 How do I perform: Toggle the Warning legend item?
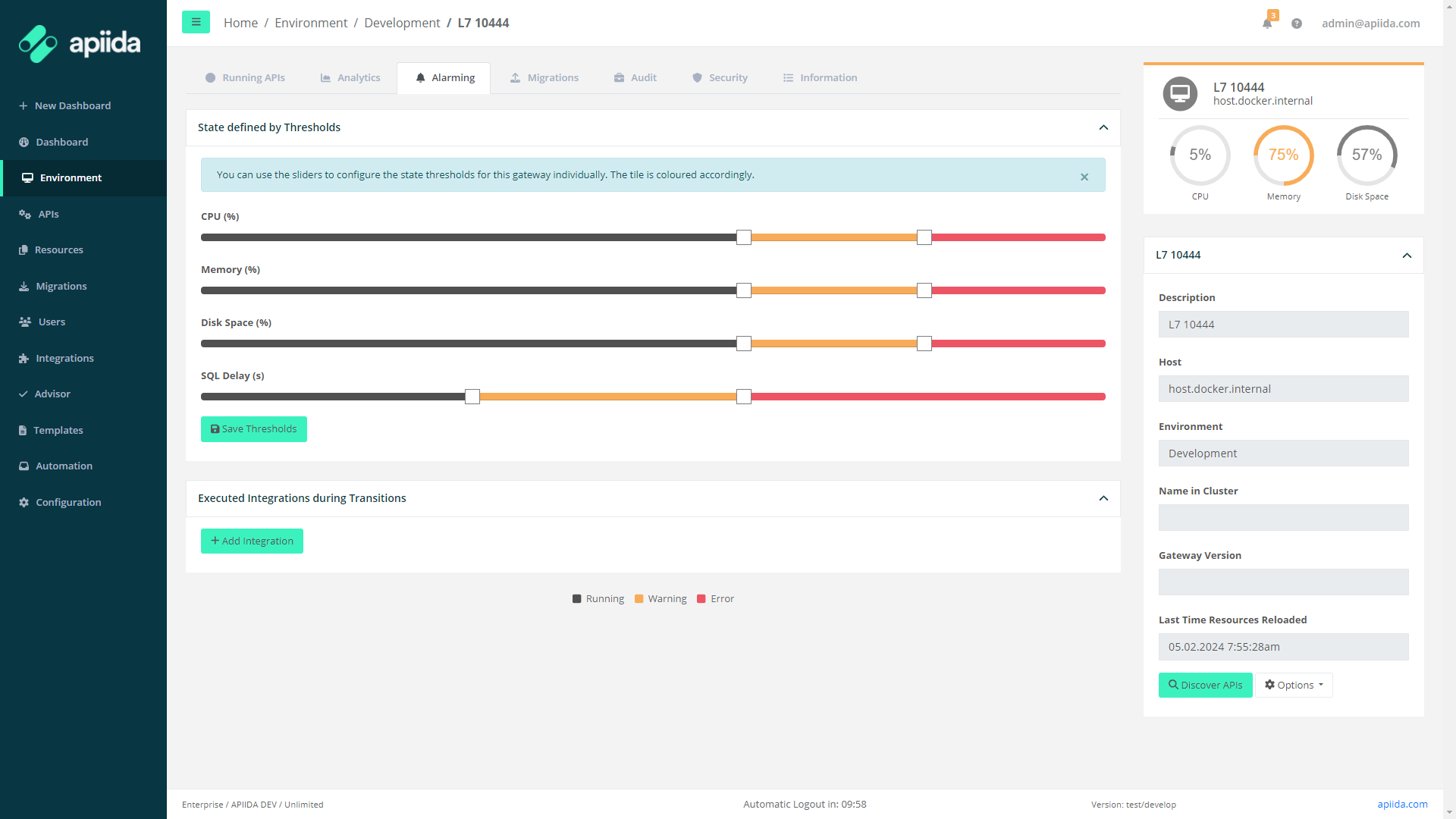661,599
